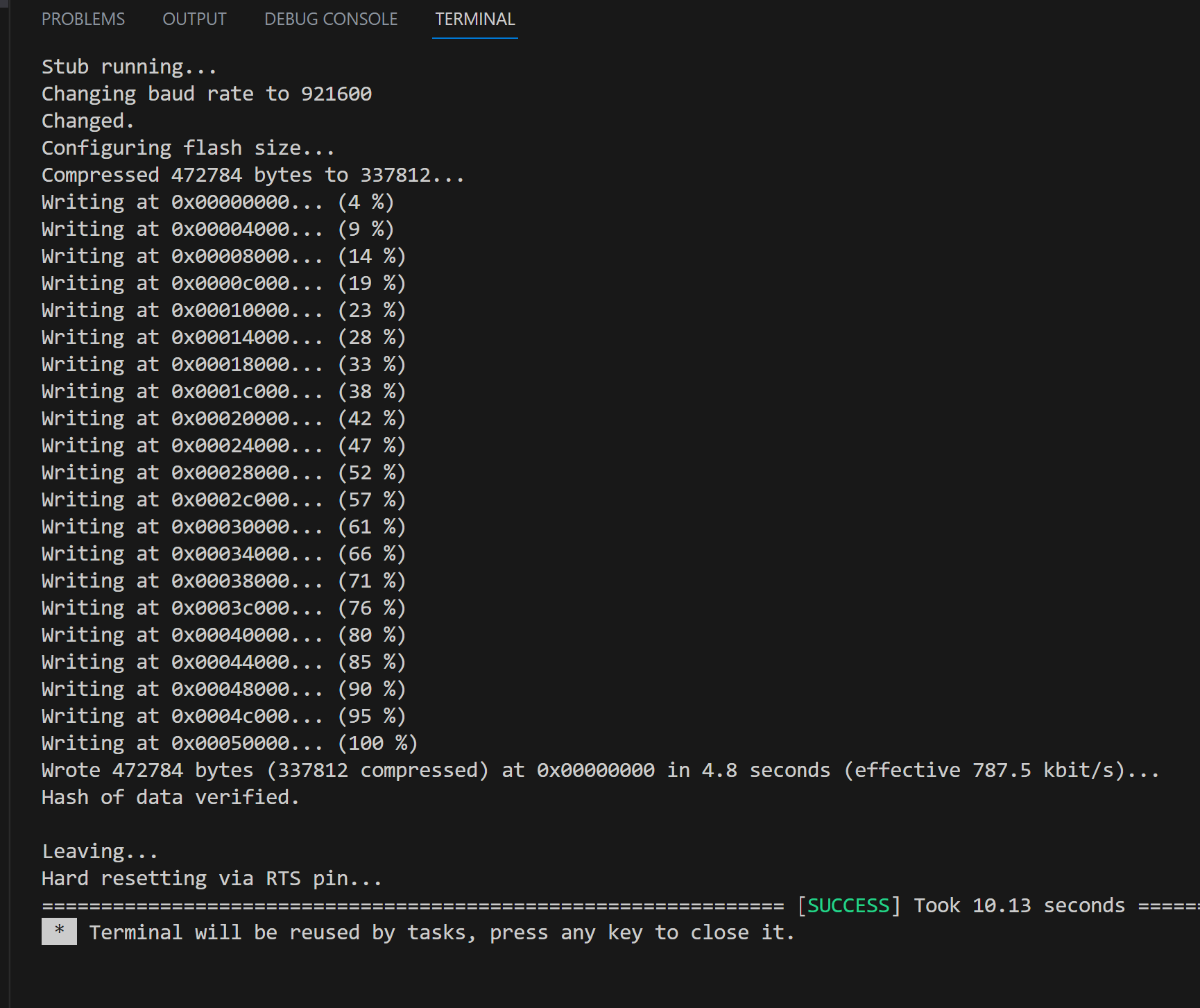The height and width of the screenshot is (1008, 1200).
Task: Select the active TERMINAL tab
Action: point(474,19)
